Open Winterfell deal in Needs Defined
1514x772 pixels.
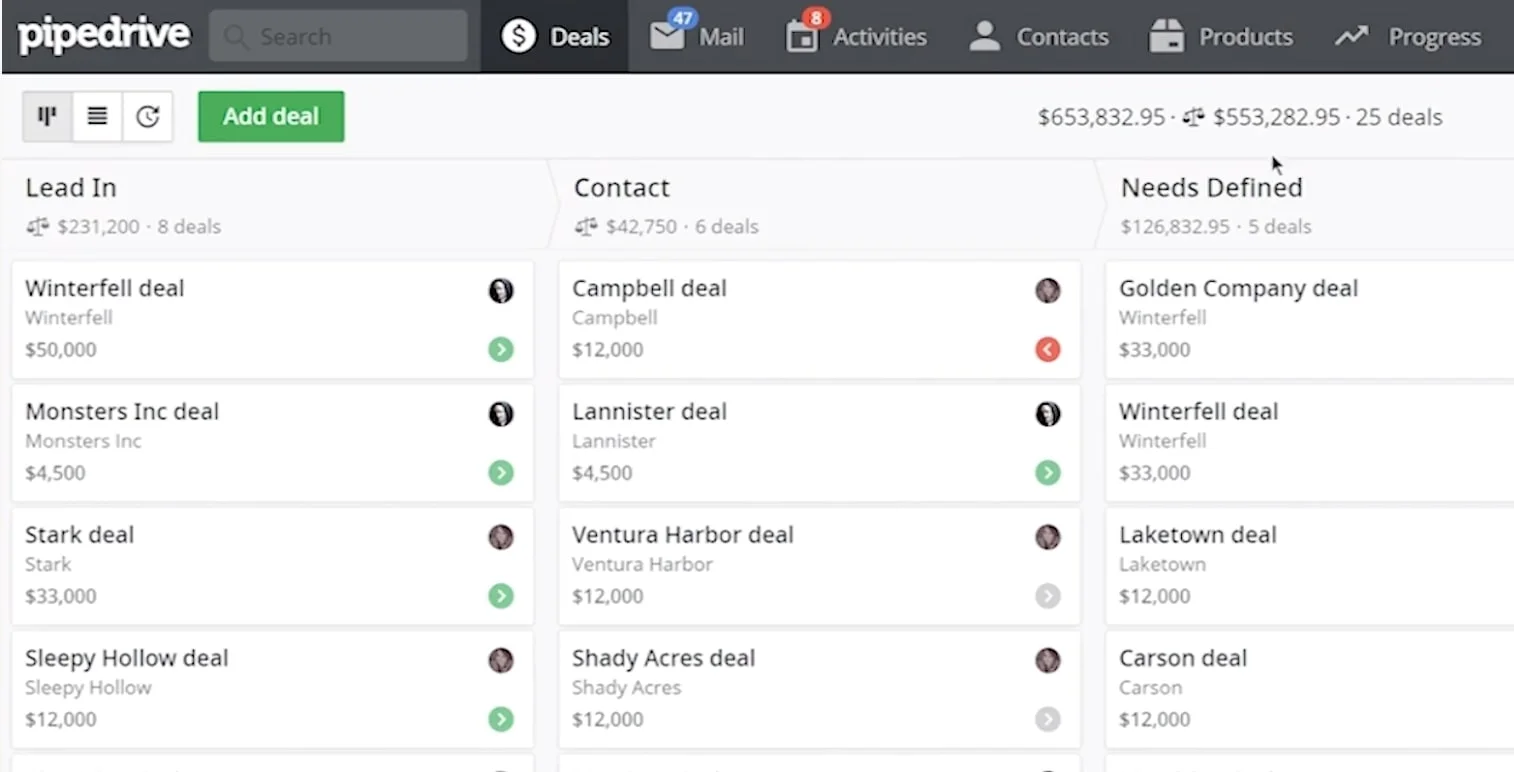click(1310, 443)
